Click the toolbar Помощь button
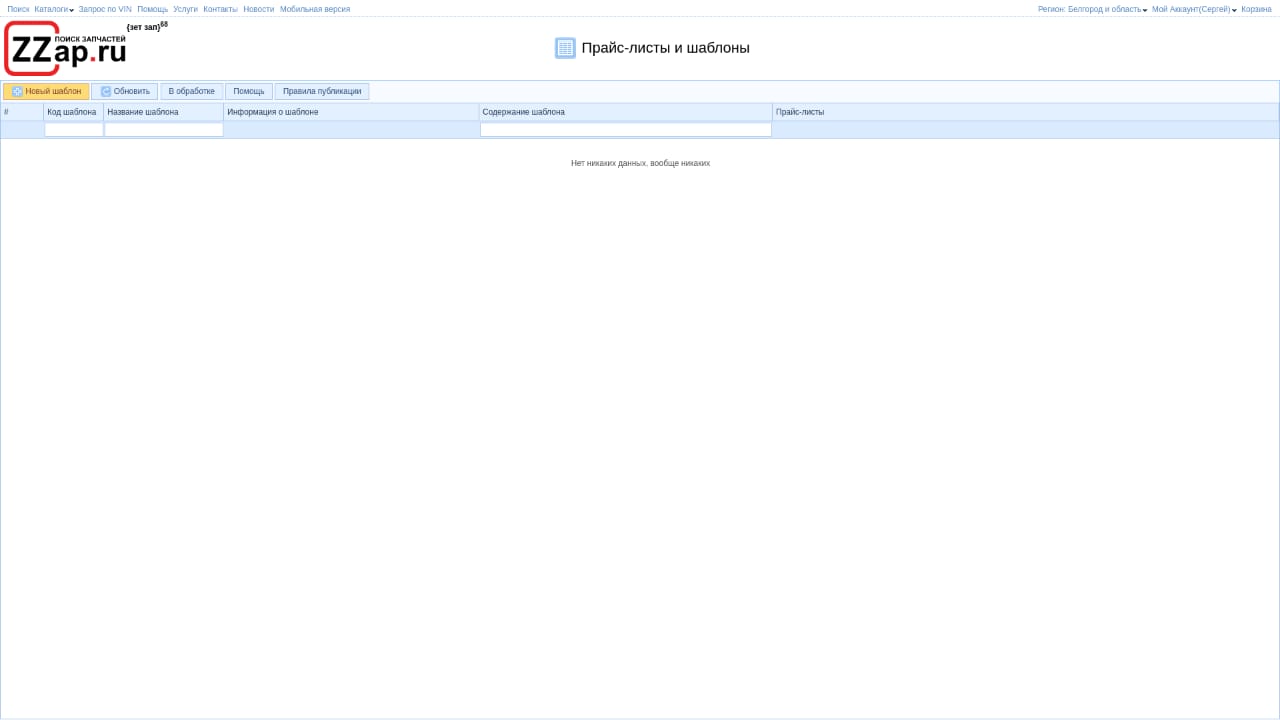 249,92
